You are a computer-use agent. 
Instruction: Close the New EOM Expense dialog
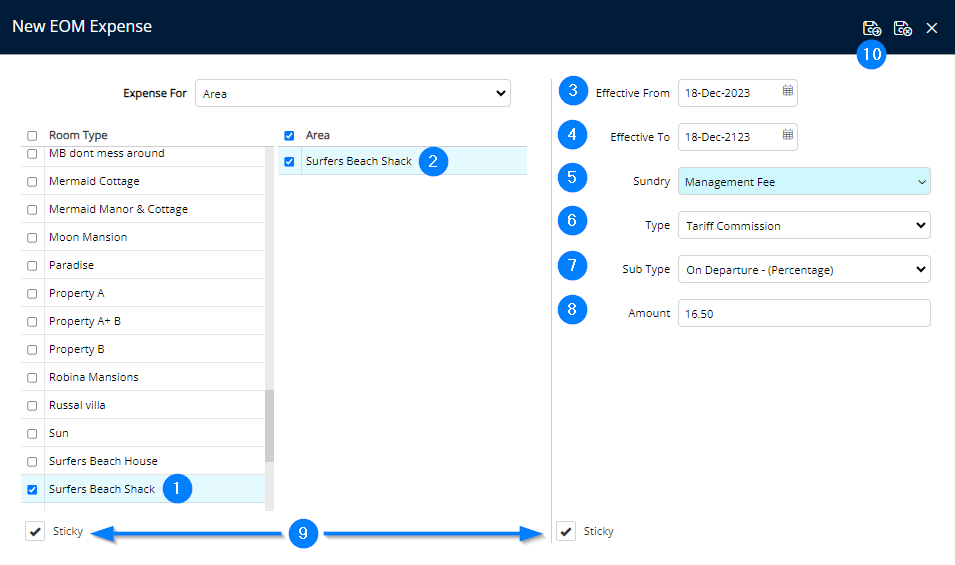click(x=932, y=28)
